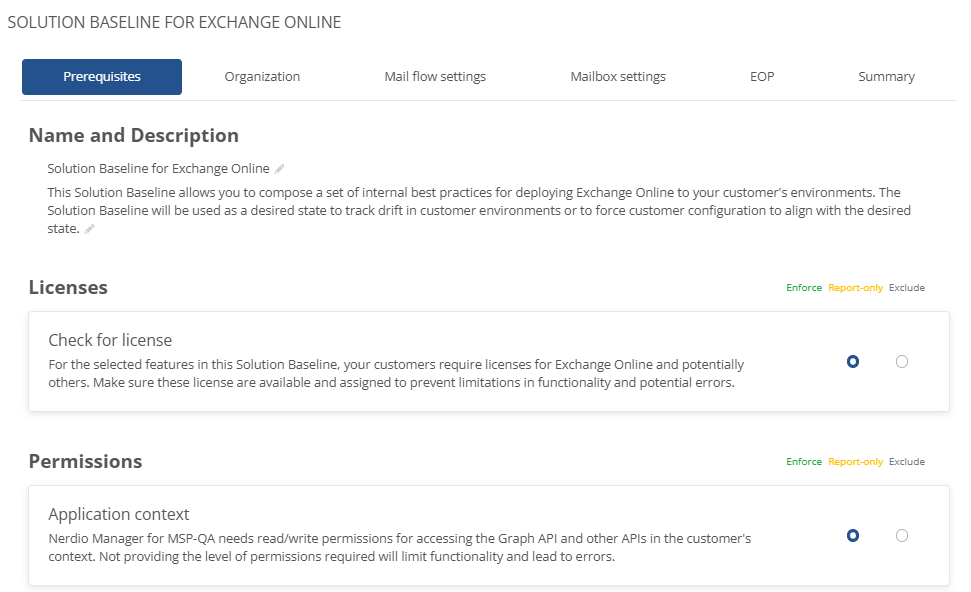Click the Check for license card title

pyautogui.click(x=110, y=340)
